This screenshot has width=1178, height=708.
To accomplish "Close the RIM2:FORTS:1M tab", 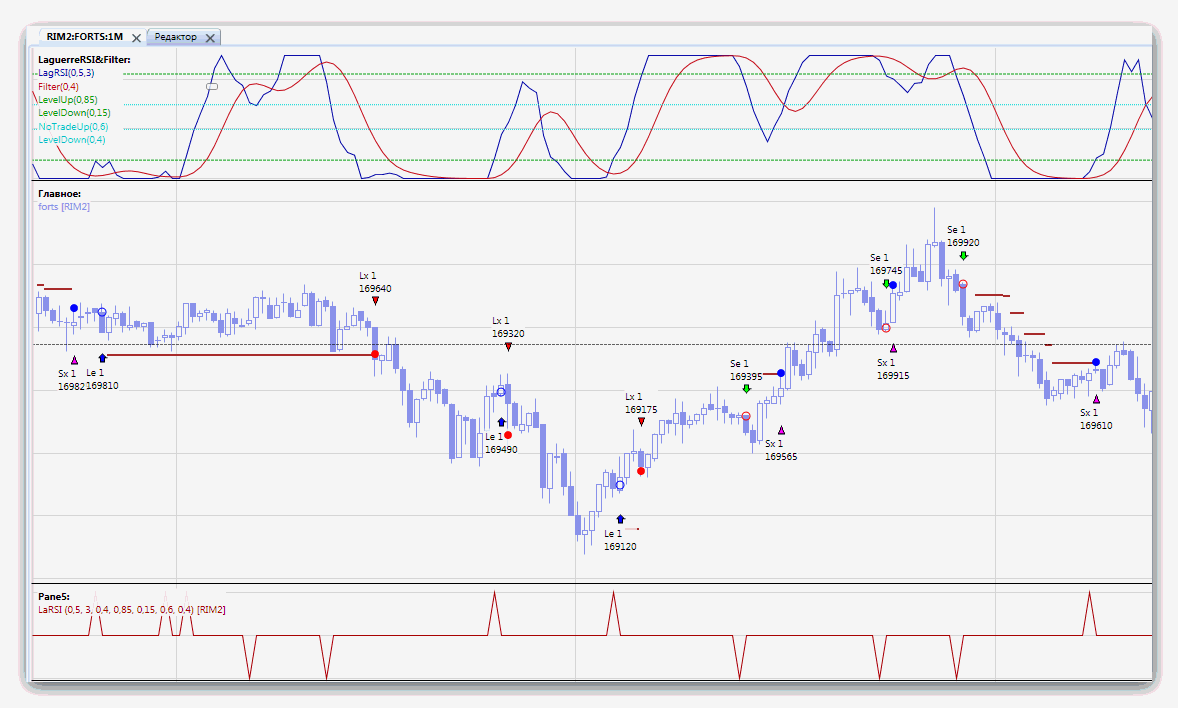I will 136,38.
